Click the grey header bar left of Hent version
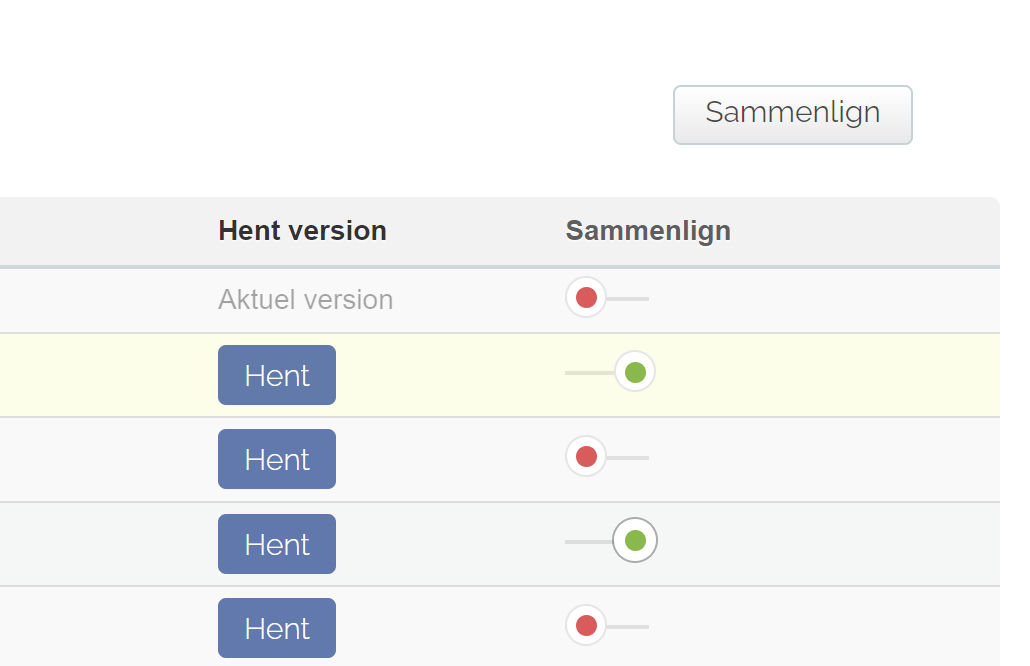Viewport: 1030px width, 666px height. click(100, 231)
